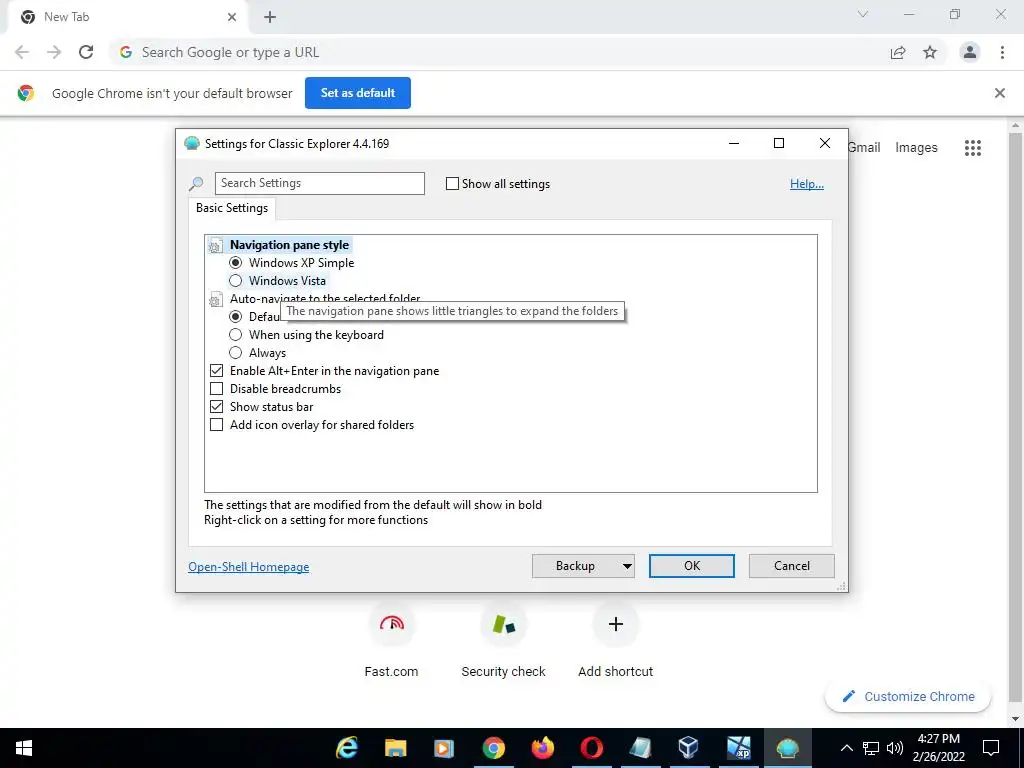1024x768 pixels.
Task: Click the share page icon in Chrome
Action: (x=898, y=52)
